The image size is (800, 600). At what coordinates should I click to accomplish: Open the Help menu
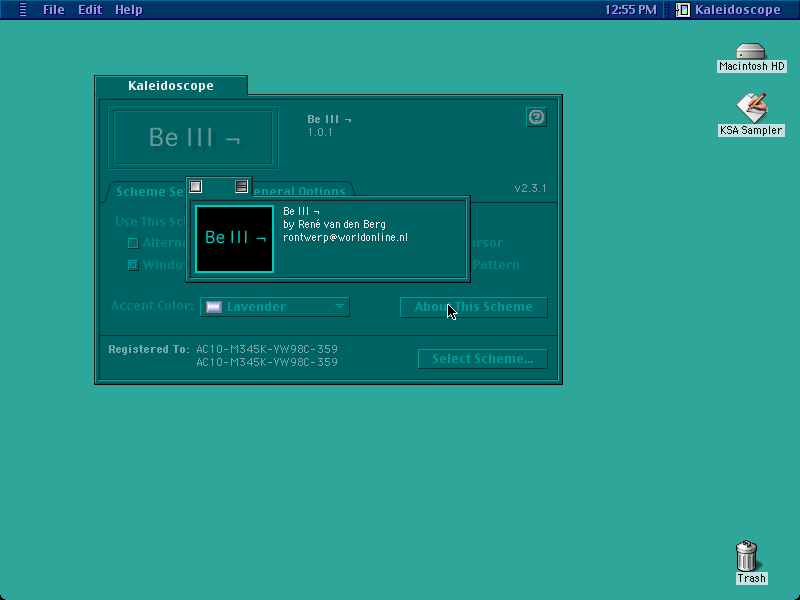[129, 10]
